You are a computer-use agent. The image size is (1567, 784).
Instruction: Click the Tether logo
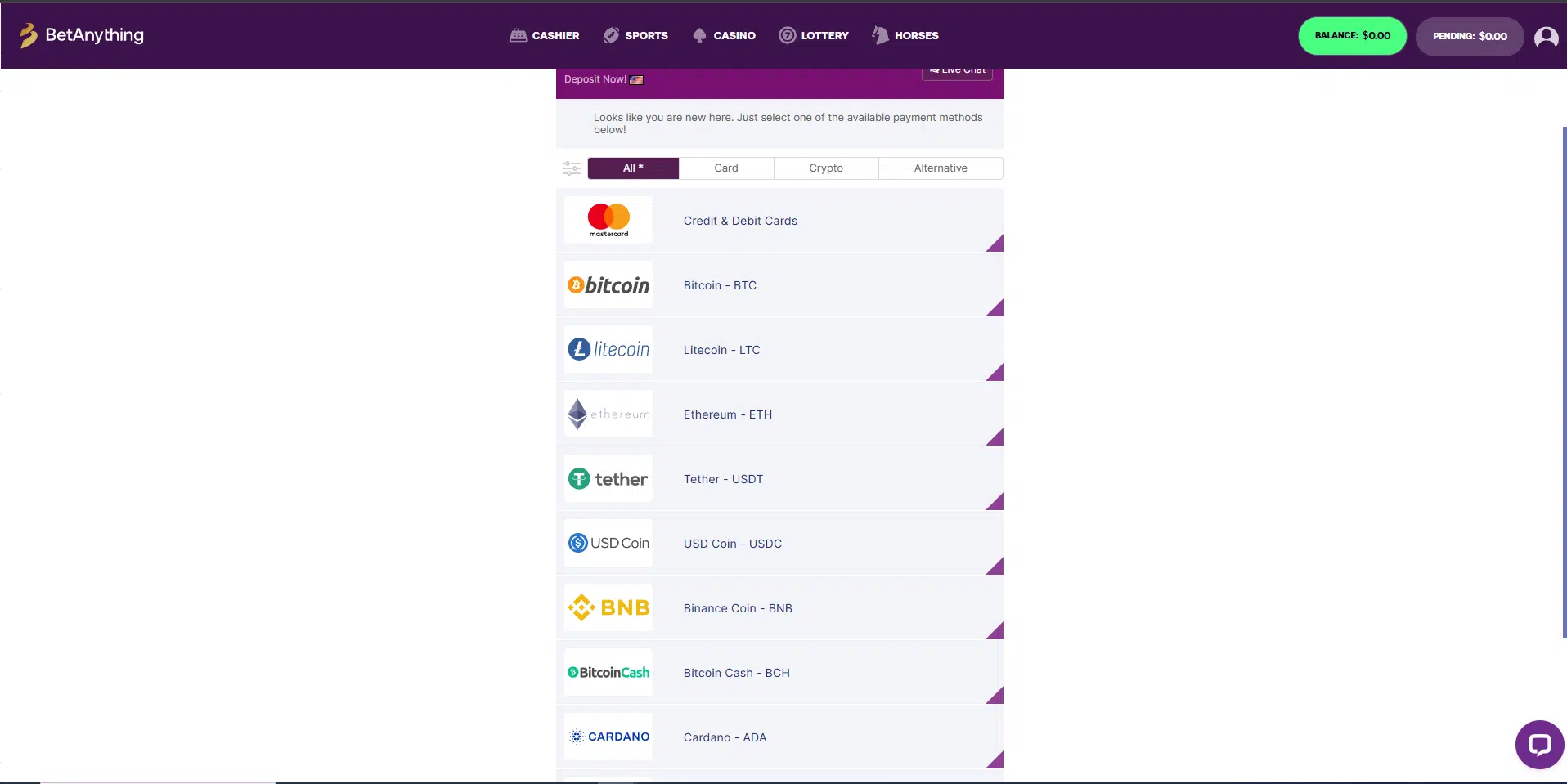pos(608,478)
